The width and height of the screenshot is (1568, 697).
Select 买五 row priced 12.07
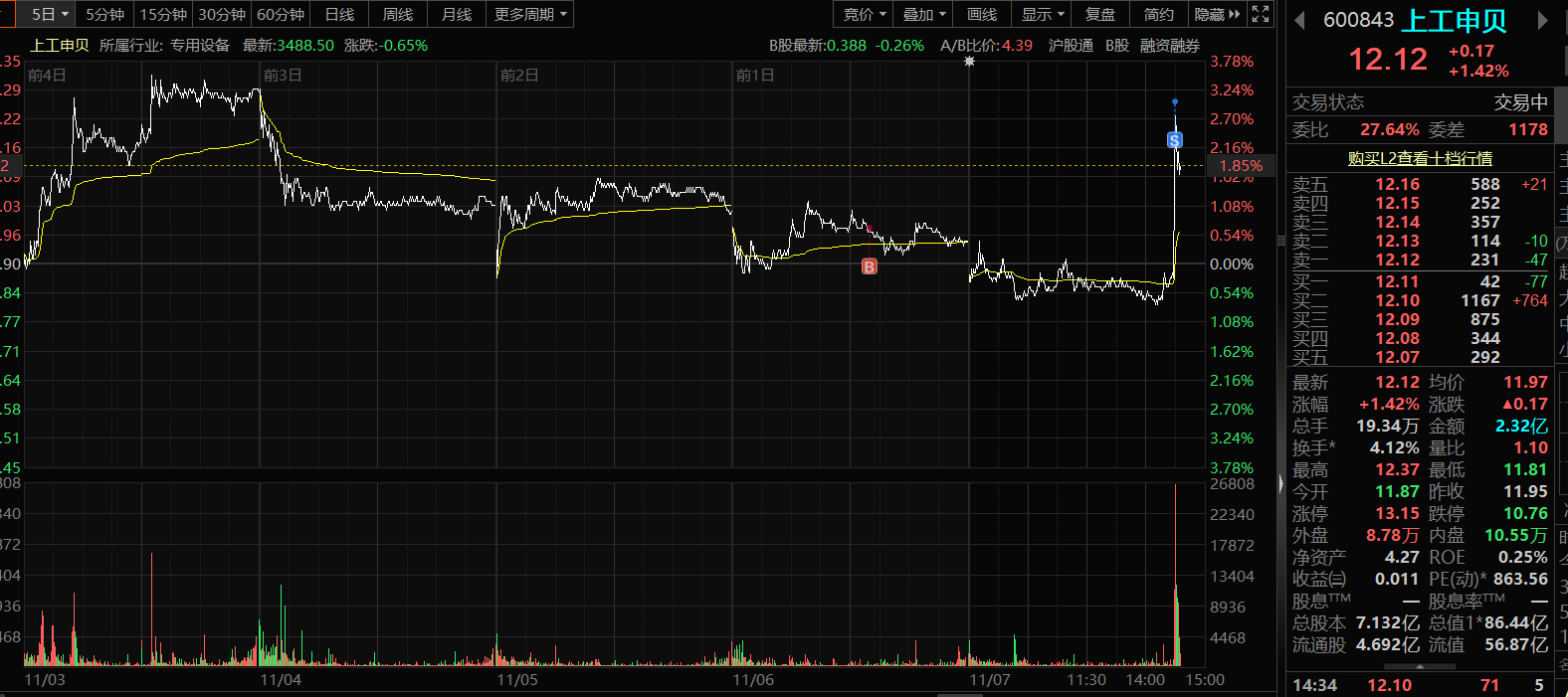tap(1420, 357)
